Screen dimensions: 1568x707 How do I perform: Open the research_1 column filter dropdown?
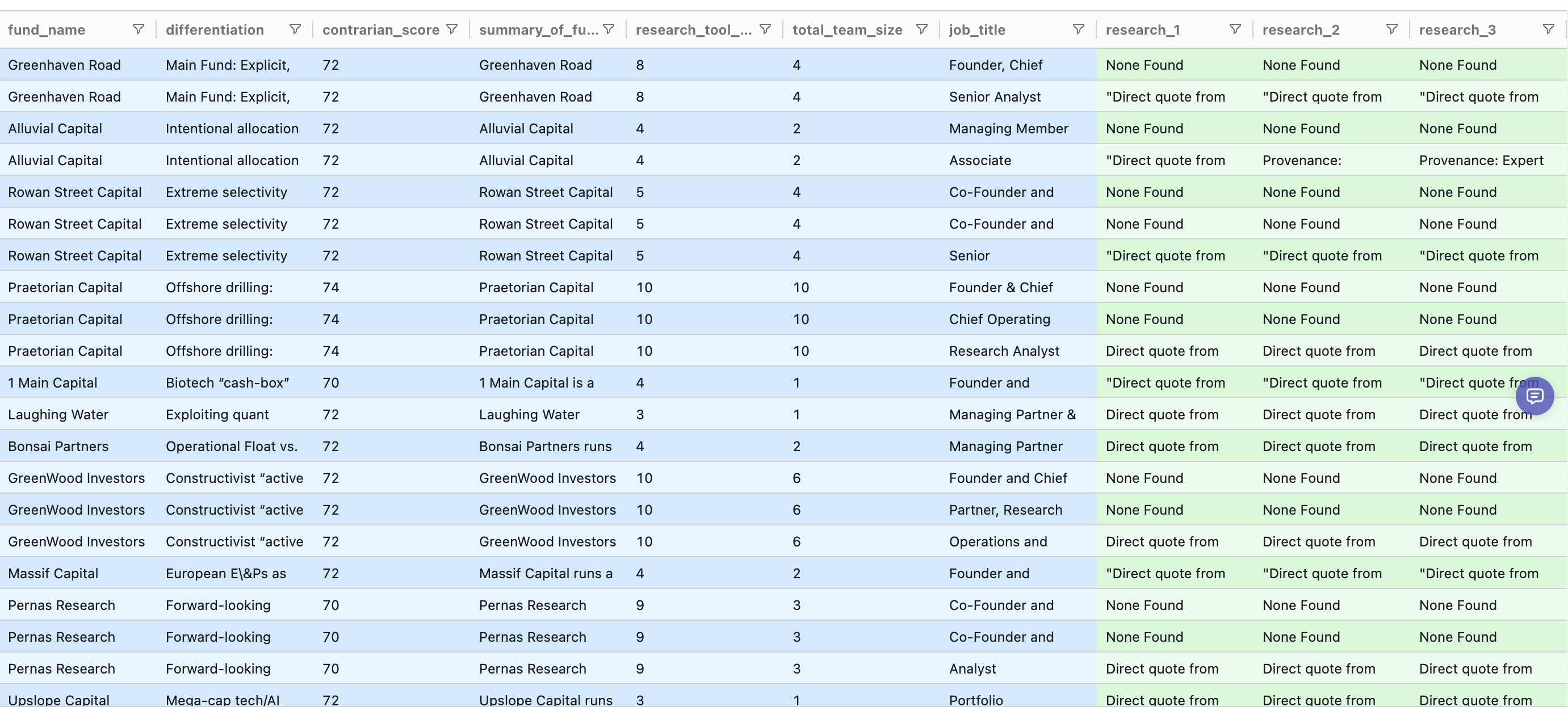[1235, 28]
